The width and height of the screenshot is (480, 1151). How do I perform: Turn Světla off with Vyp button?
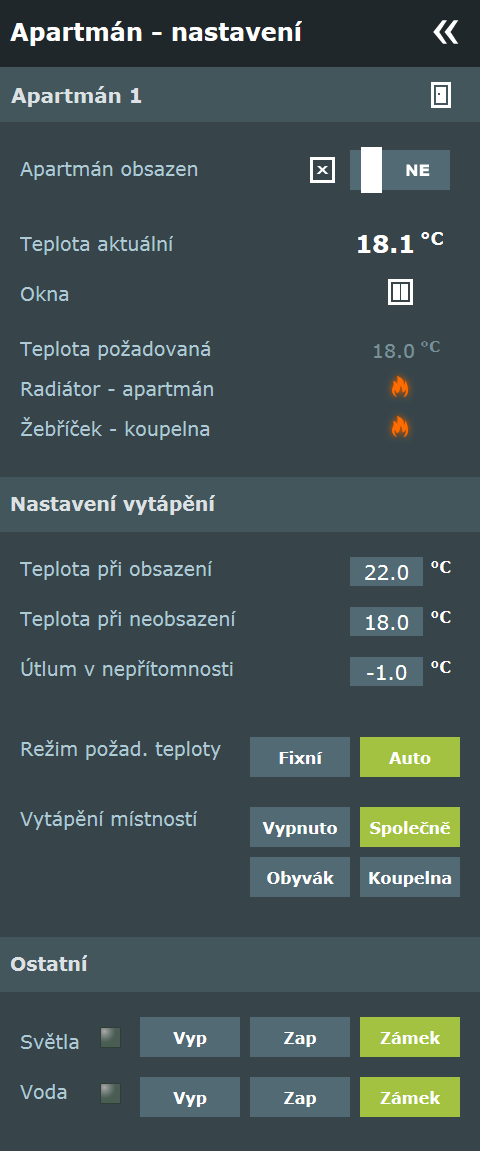click(190, 1037)
